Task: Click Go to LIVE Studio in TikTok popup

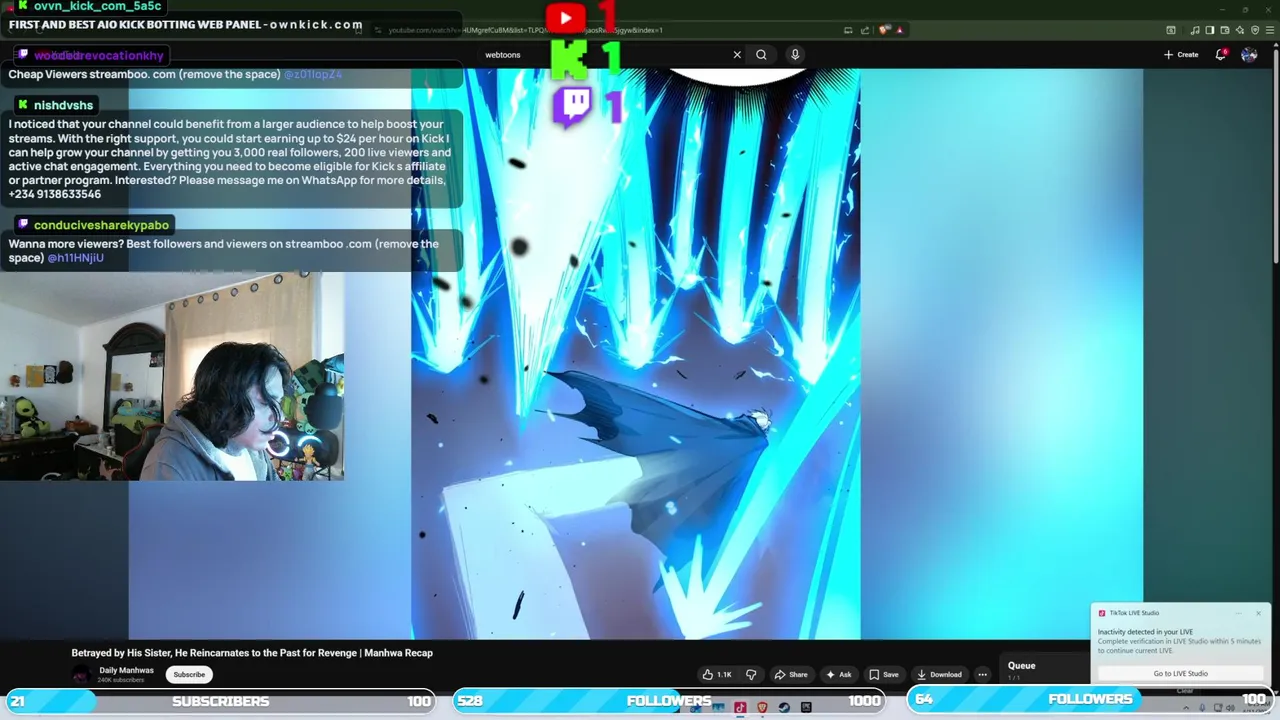Action: click(x=1180, y=673)
